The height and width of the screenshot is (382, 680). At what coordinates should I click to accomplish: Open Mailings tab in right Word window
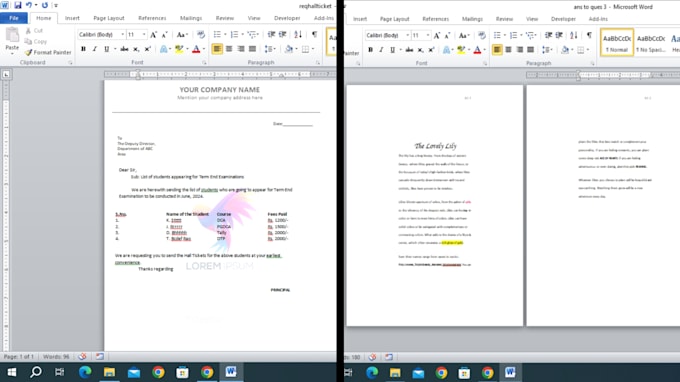472,19
